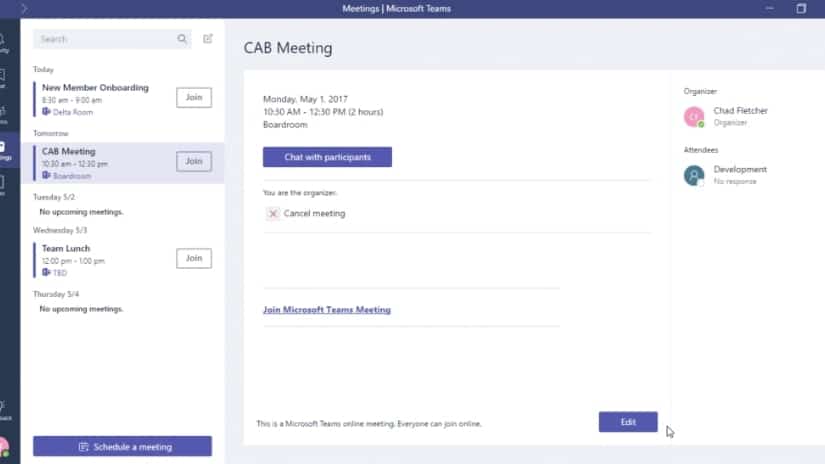Open the Development attendee avatar
Image resolution: width=825 pixels, height=464 pixels.
point(694,175)
